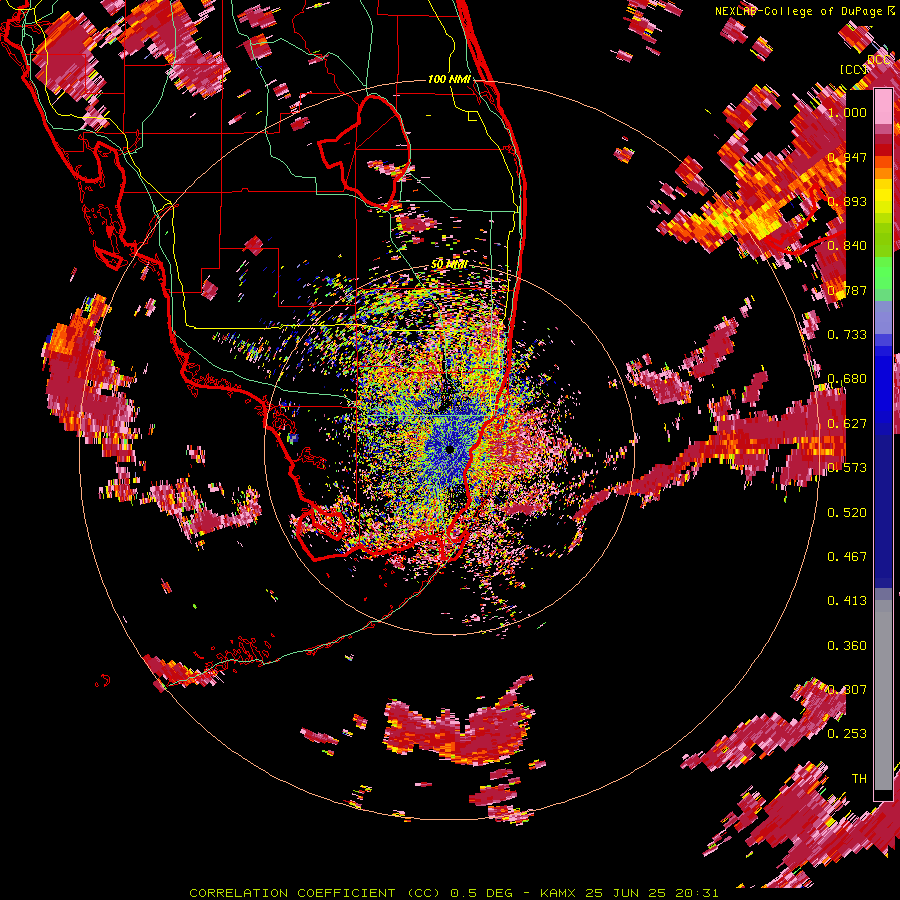The image size is (900, 900).
Task: Click the [CC] label above the color bar
Action: tap(854, 69)
